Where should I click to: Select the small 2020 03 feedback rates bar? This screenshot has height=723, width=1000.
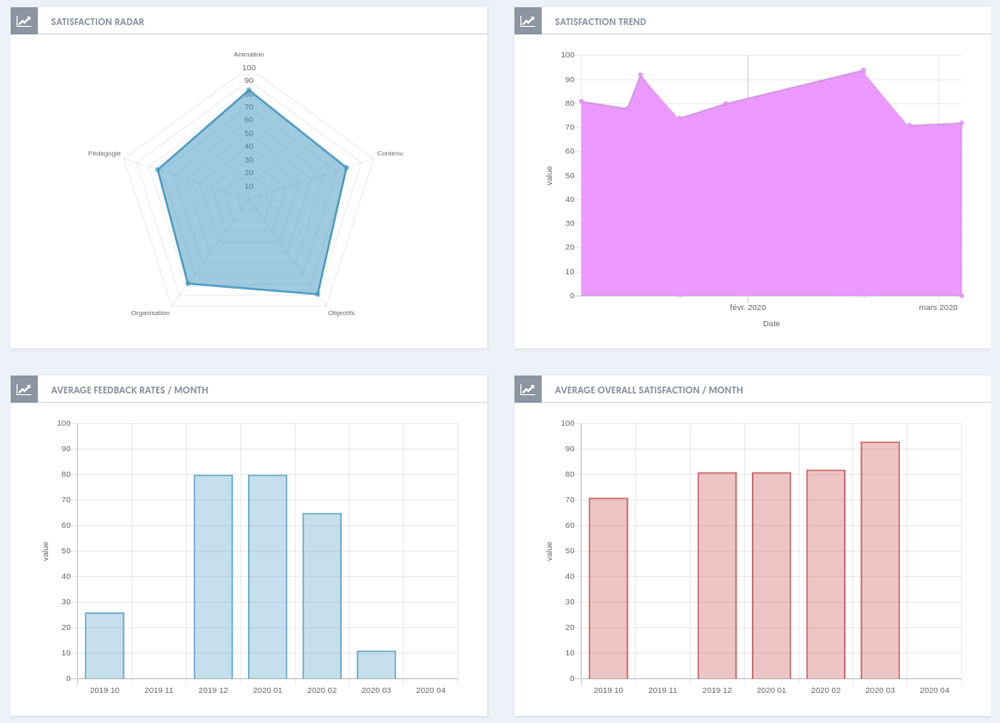(x=376, y=665)
